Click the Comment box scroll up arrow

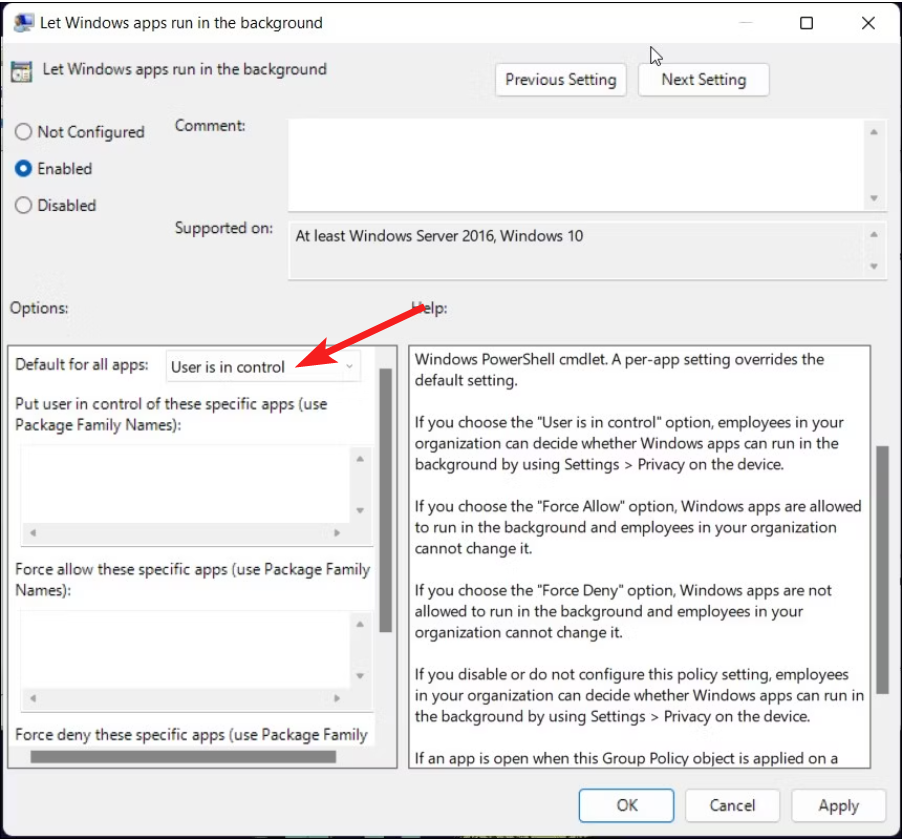coord(874,132)
